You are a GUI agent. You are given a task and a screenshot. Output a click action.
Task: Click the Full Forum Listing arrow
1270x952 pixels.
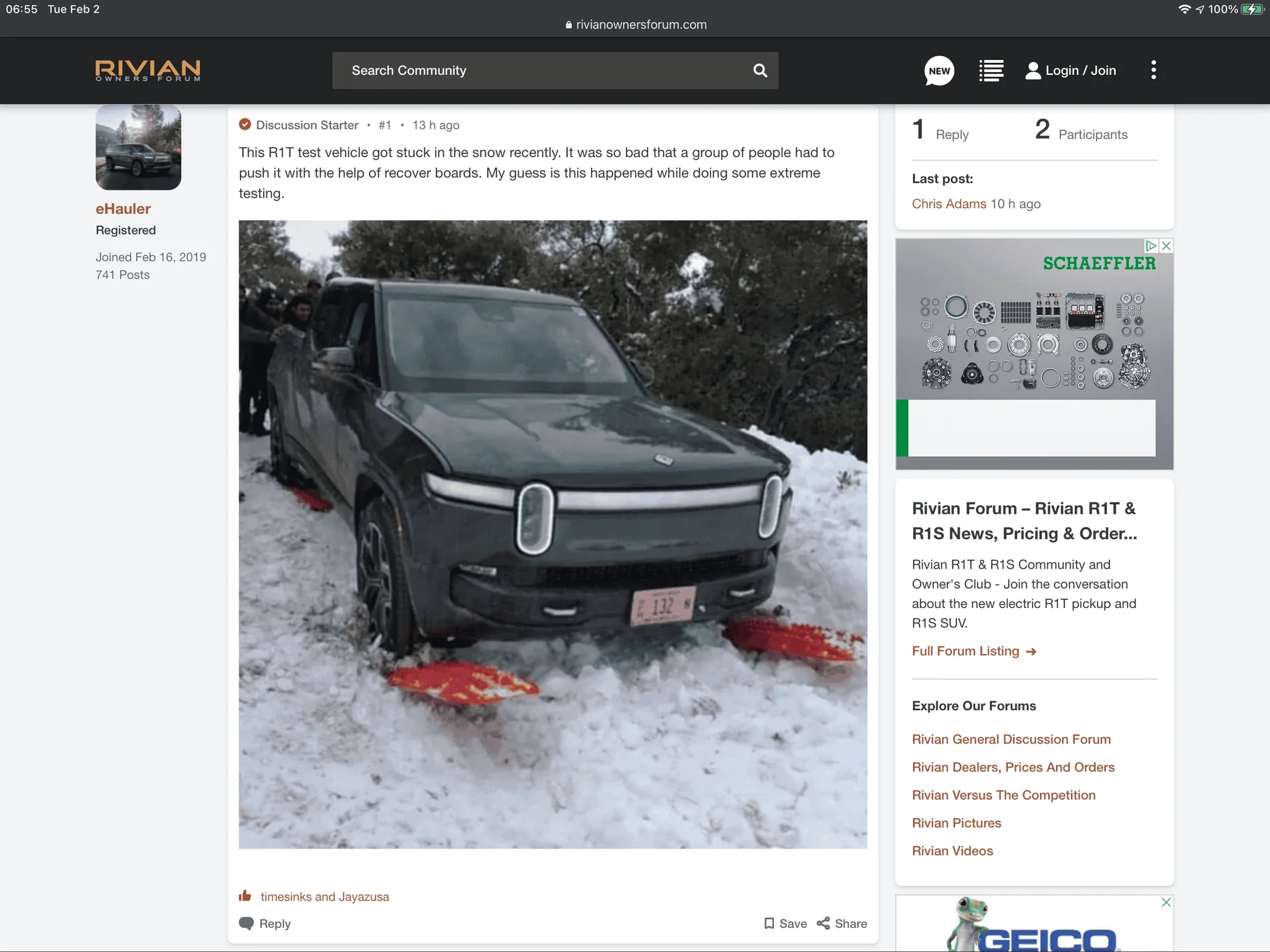[x=1031, y=651]
